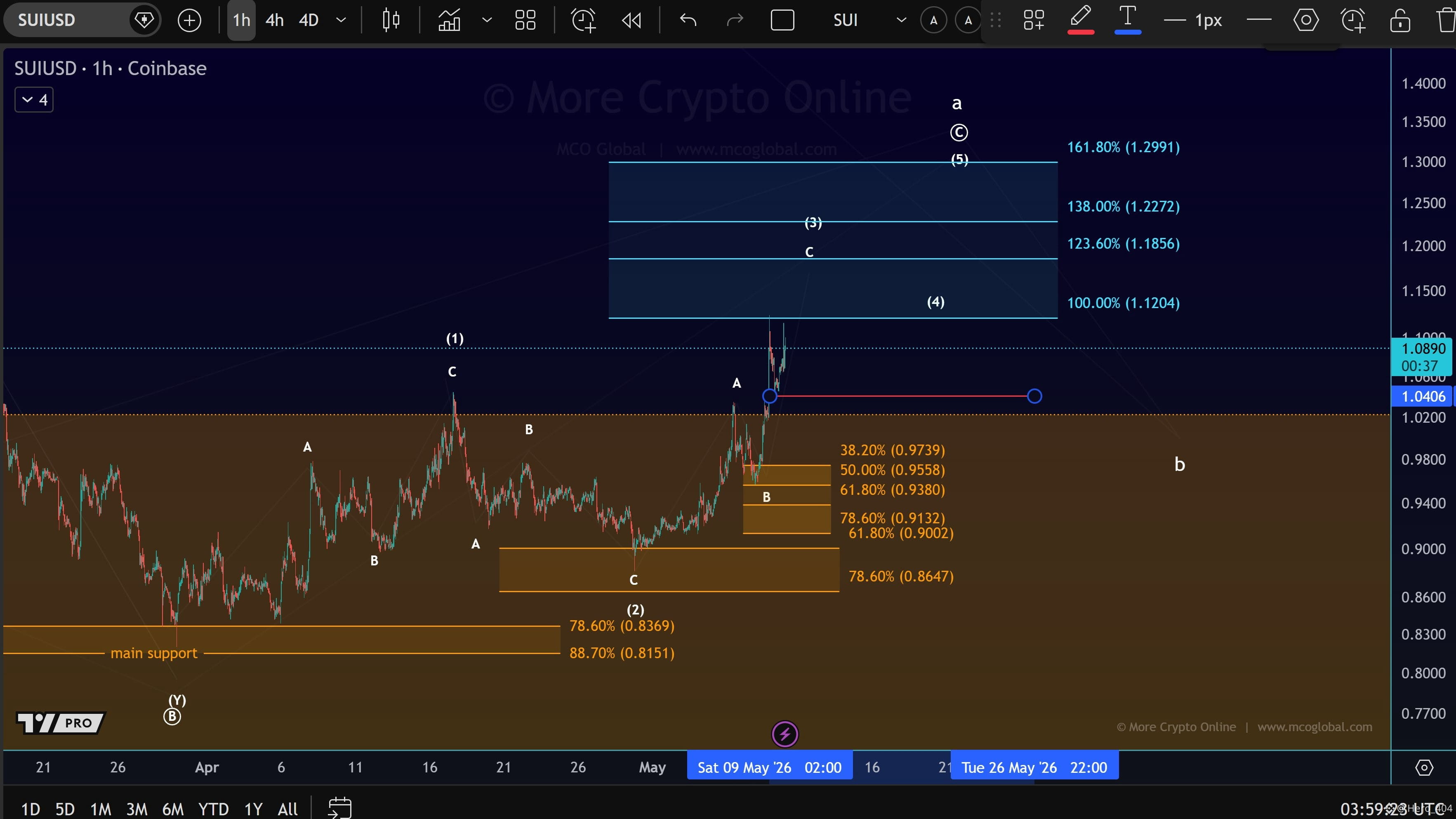Add an alert on the selected drawing
Image resolution: width=1456 pixels, height=819 pixels.
pos(1353,20)
